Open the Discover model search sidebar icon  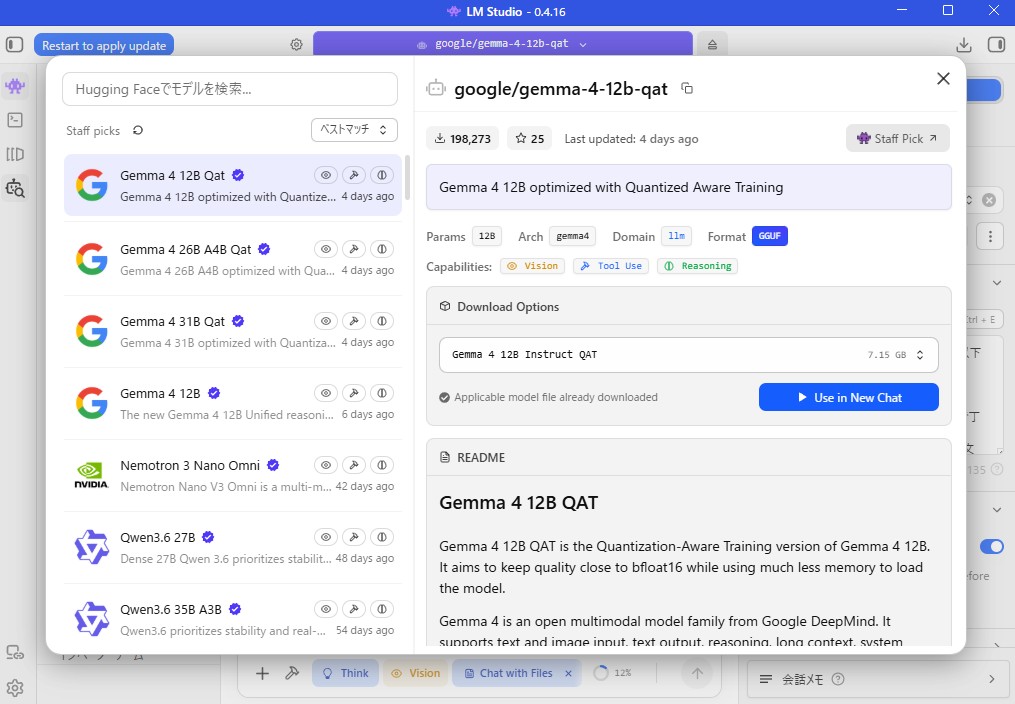(15, 188)
